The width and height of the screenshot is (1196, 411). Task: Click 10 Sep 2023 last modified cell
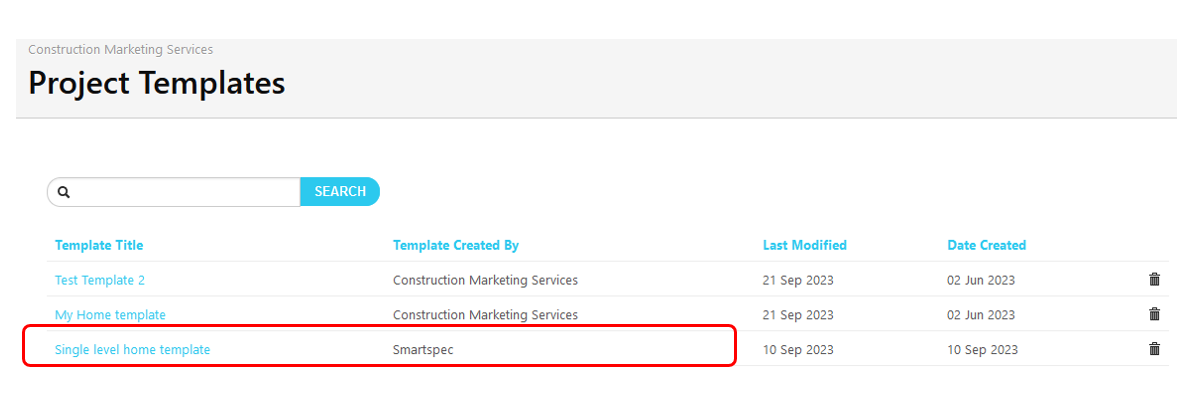[x=797, y=349]
